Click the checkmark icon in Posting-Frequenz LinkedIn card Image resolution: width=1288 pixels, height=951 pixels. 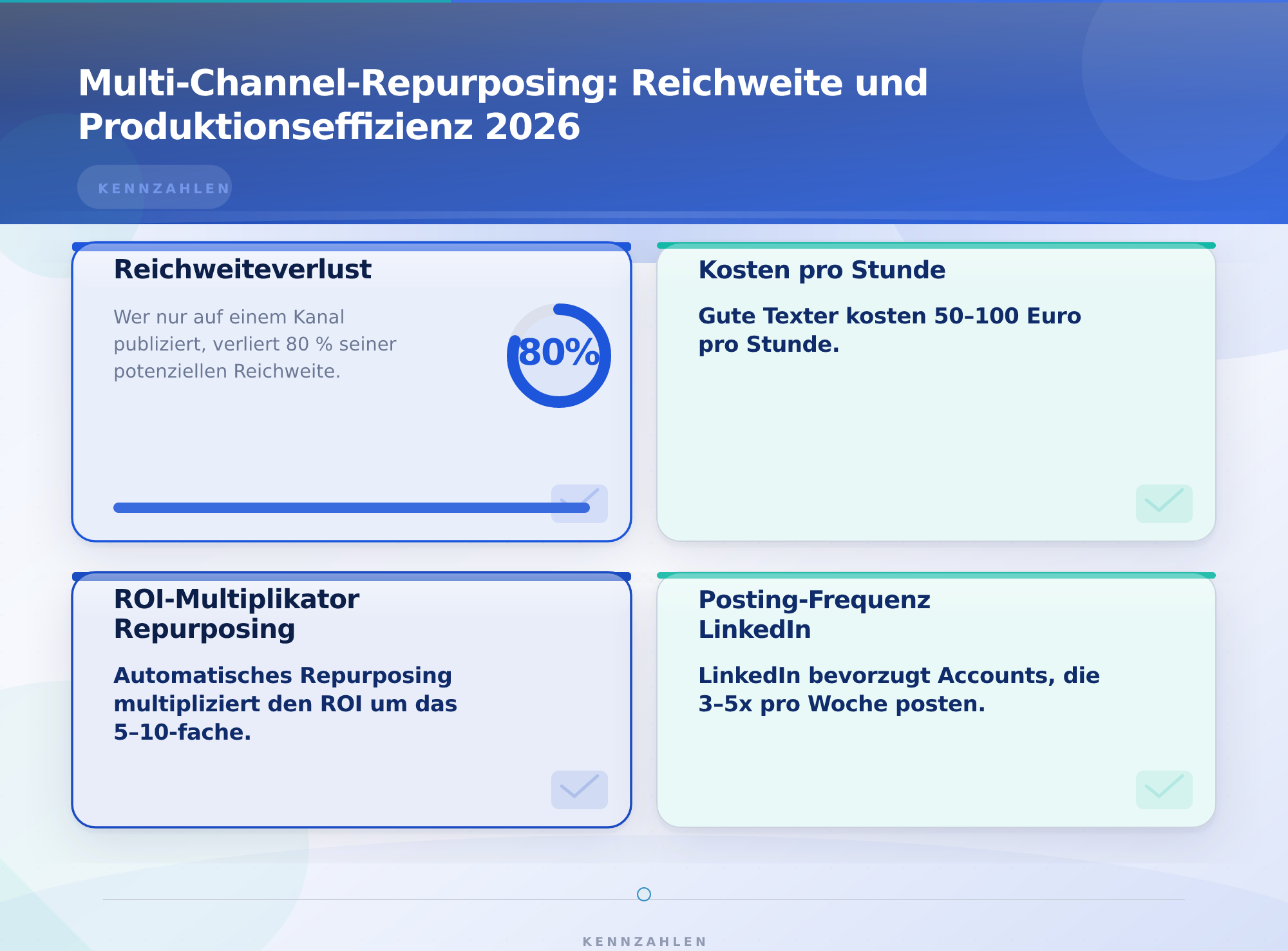pyautogui.click(x=1164, y=789)
